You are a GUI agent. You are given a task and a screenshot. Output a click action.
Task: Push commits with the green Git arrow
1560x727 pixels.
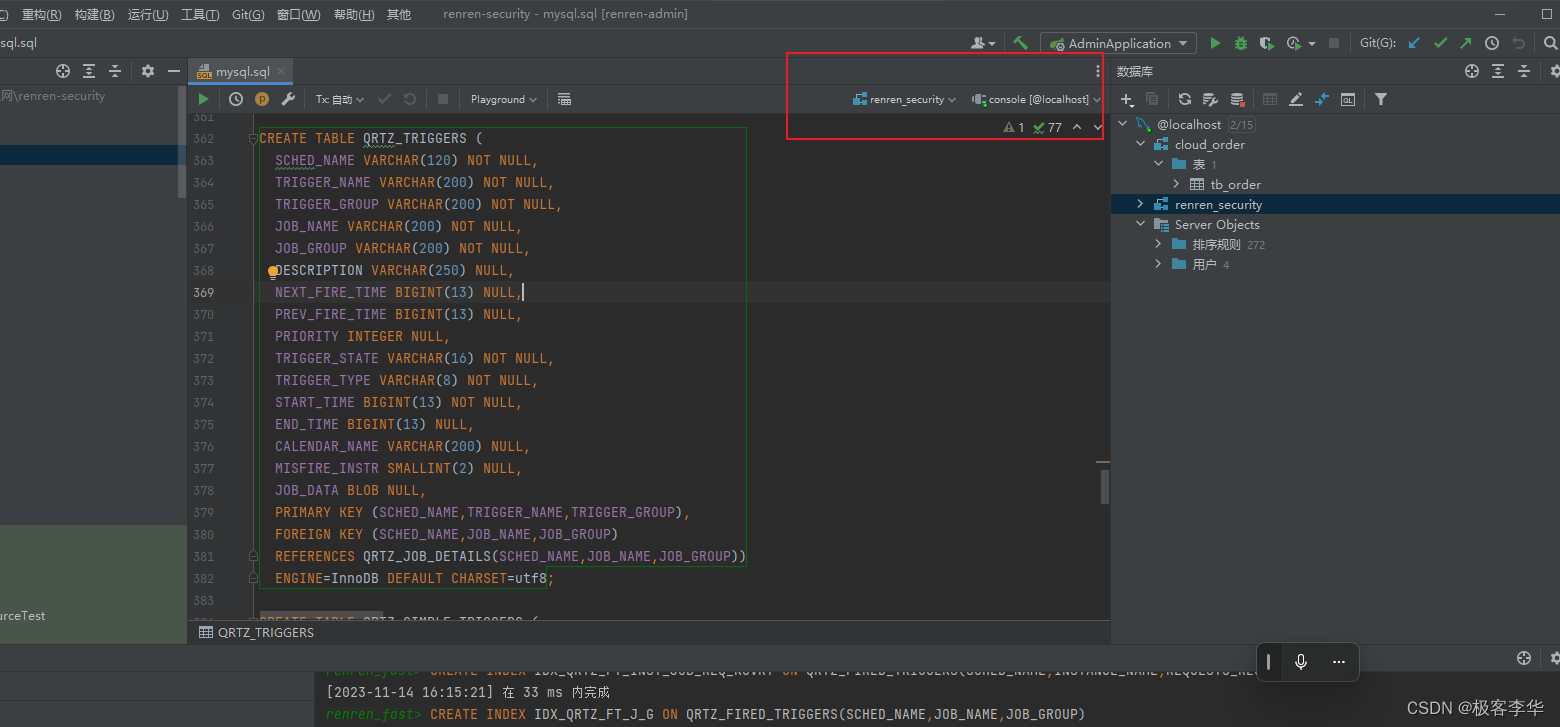click(x=1466, y=43)
